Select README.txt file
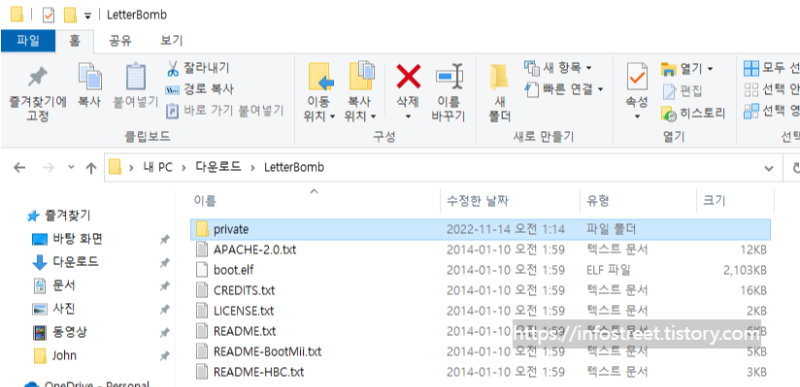 point(480,331)
